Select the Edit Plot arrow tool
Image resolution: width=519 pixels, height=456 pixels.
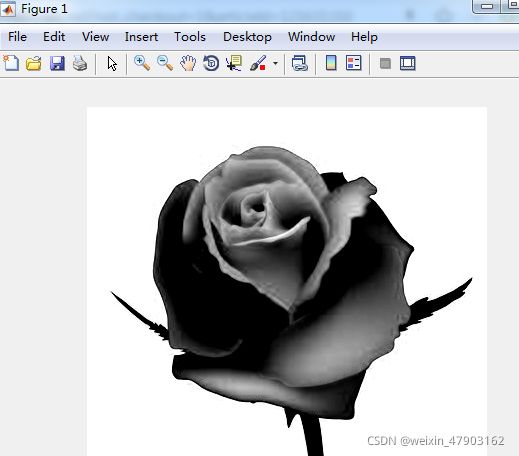[x=112, y=63]
